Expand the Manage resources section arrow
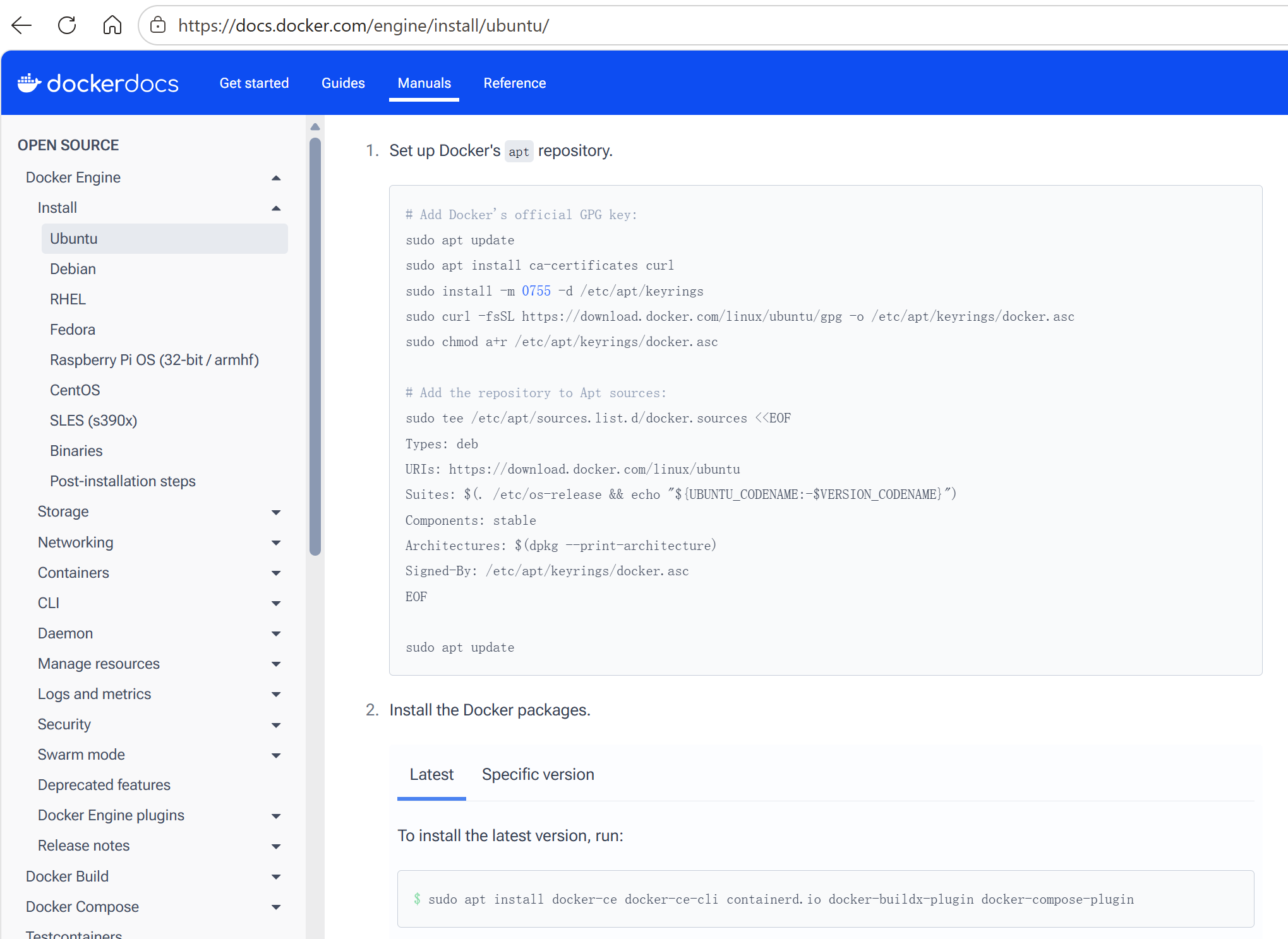 click(276, 664)
